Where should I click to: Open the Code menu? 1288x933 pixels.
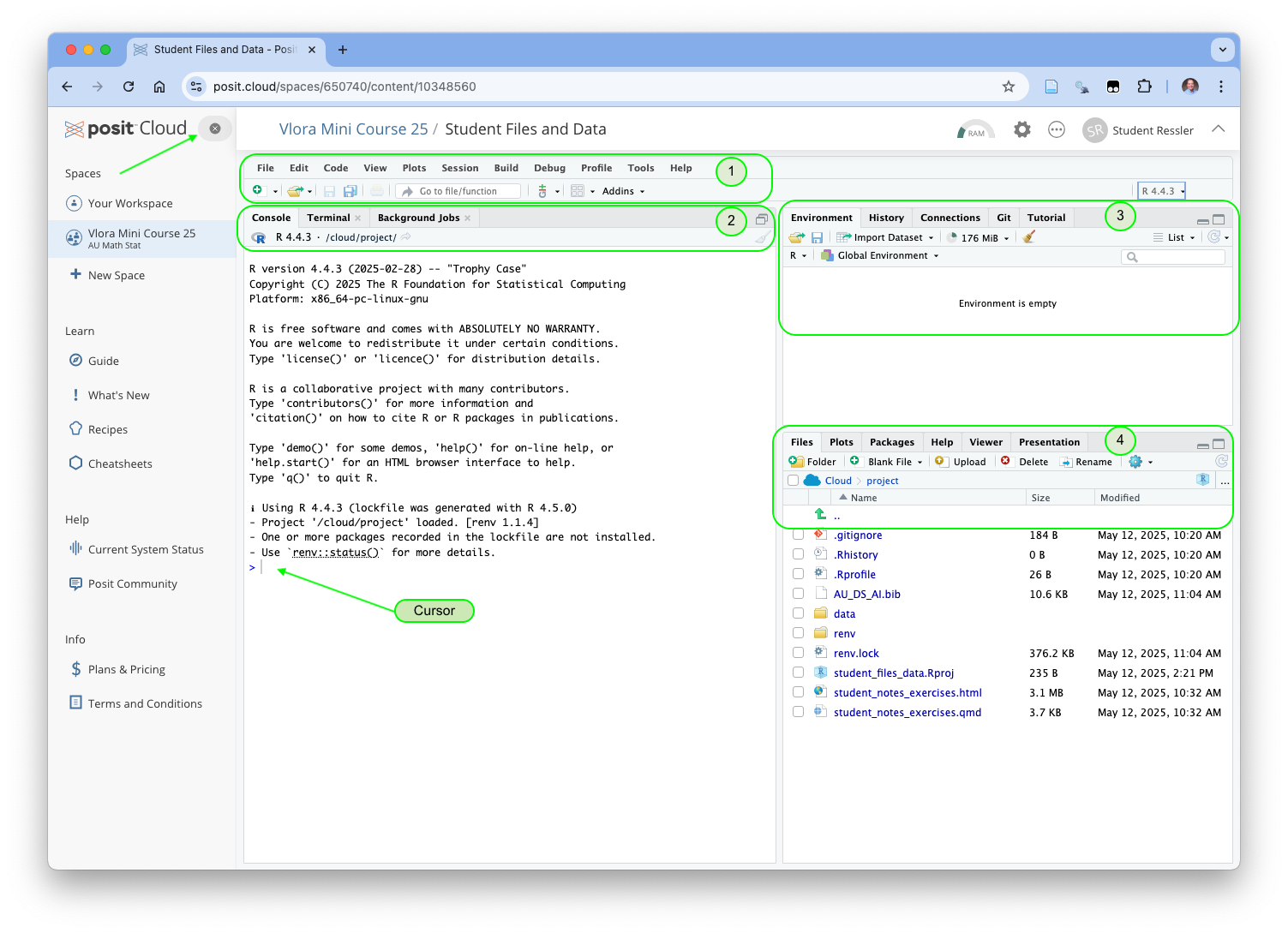(x=336, y=168)
